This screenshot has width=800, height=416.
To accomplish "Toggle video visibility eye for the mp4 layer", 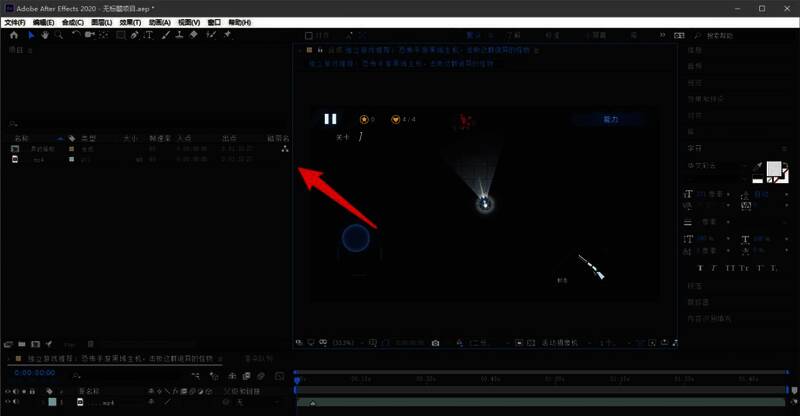I will click(9, 403).
